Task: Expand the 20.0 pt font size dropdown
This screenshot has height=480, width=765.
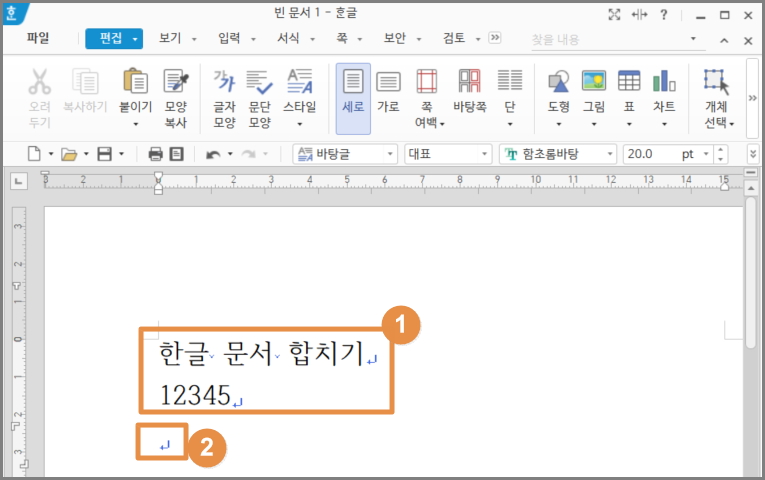Action: point(705,154)
